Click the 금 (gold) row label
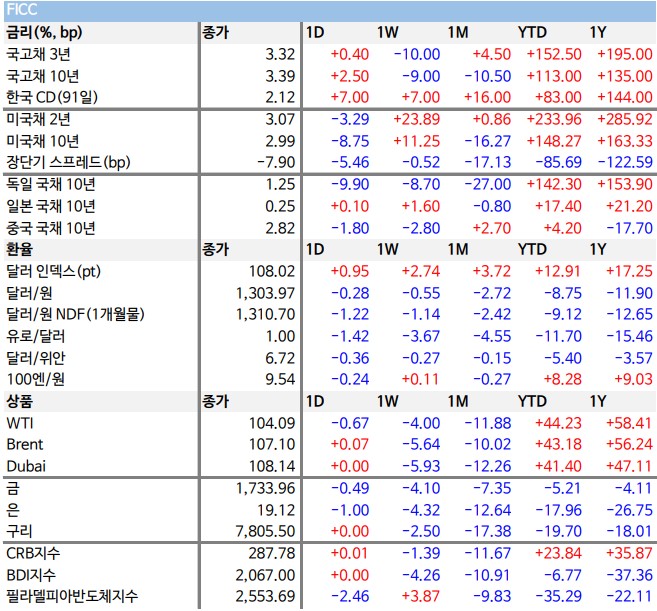657x611 pixels. pyautogui.click(x=13, y=488)
